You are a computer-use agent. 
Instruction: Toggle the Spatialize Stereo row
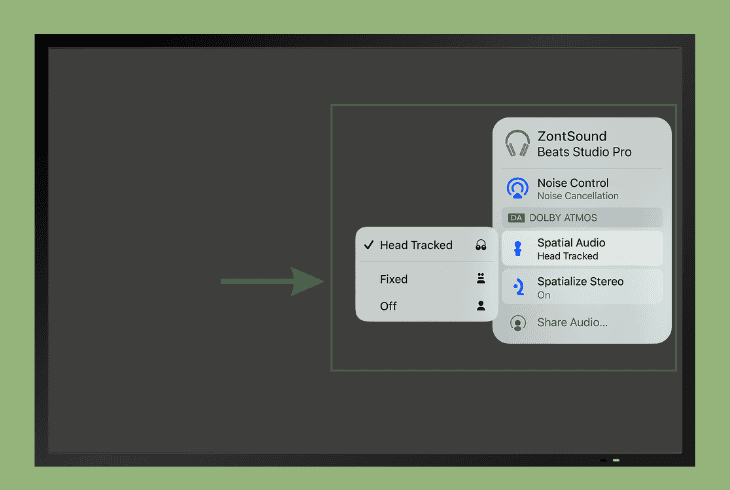582,287
